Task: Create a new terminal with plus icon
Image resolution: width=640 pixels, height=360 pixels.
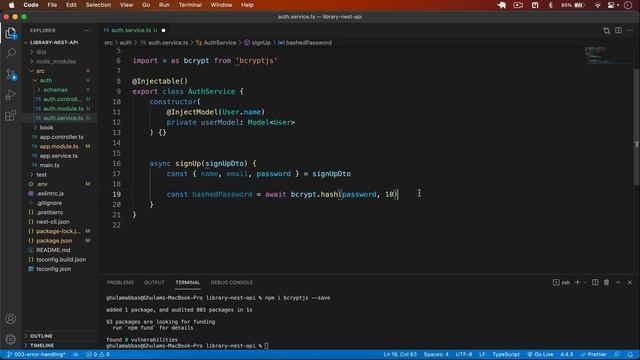Action: tap(577, 282)
